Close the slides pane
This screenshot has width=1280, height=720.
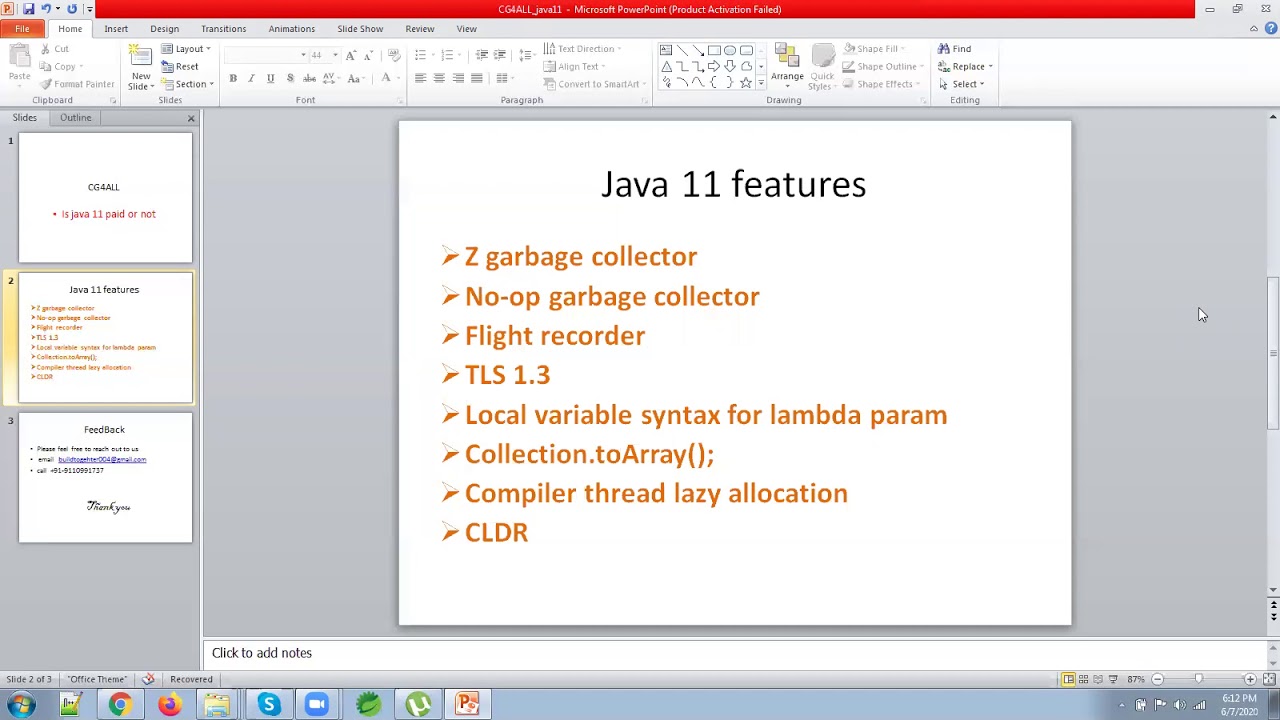[x=191, y=118]
